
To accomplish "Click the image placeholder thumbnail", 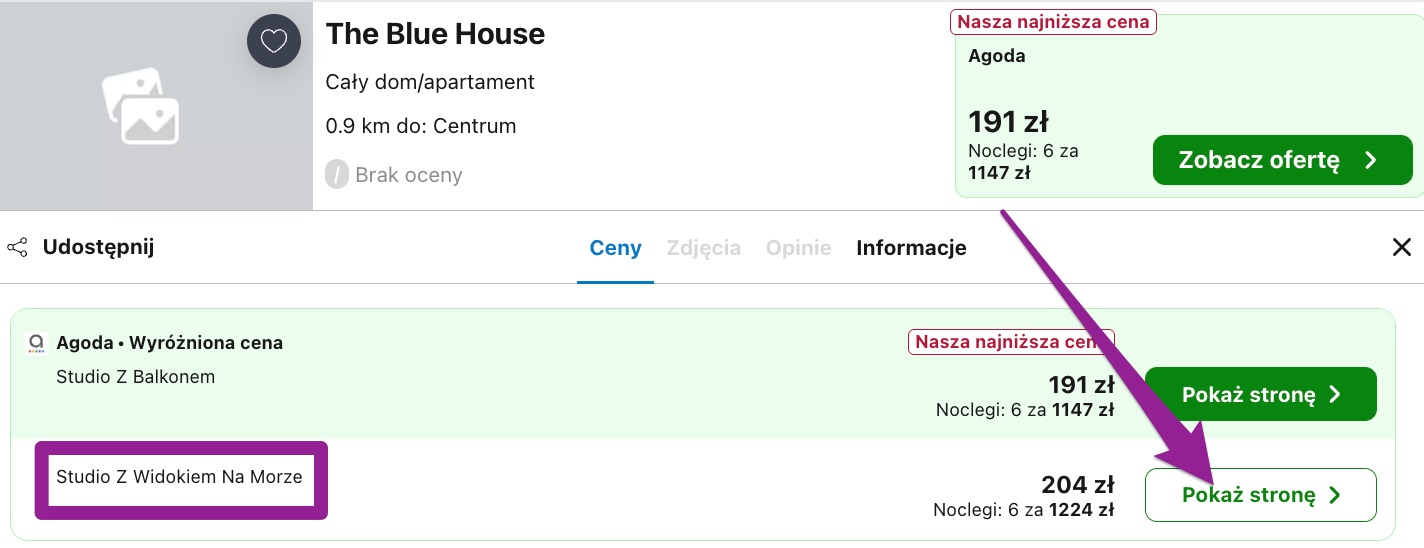I will click(140, 106).
